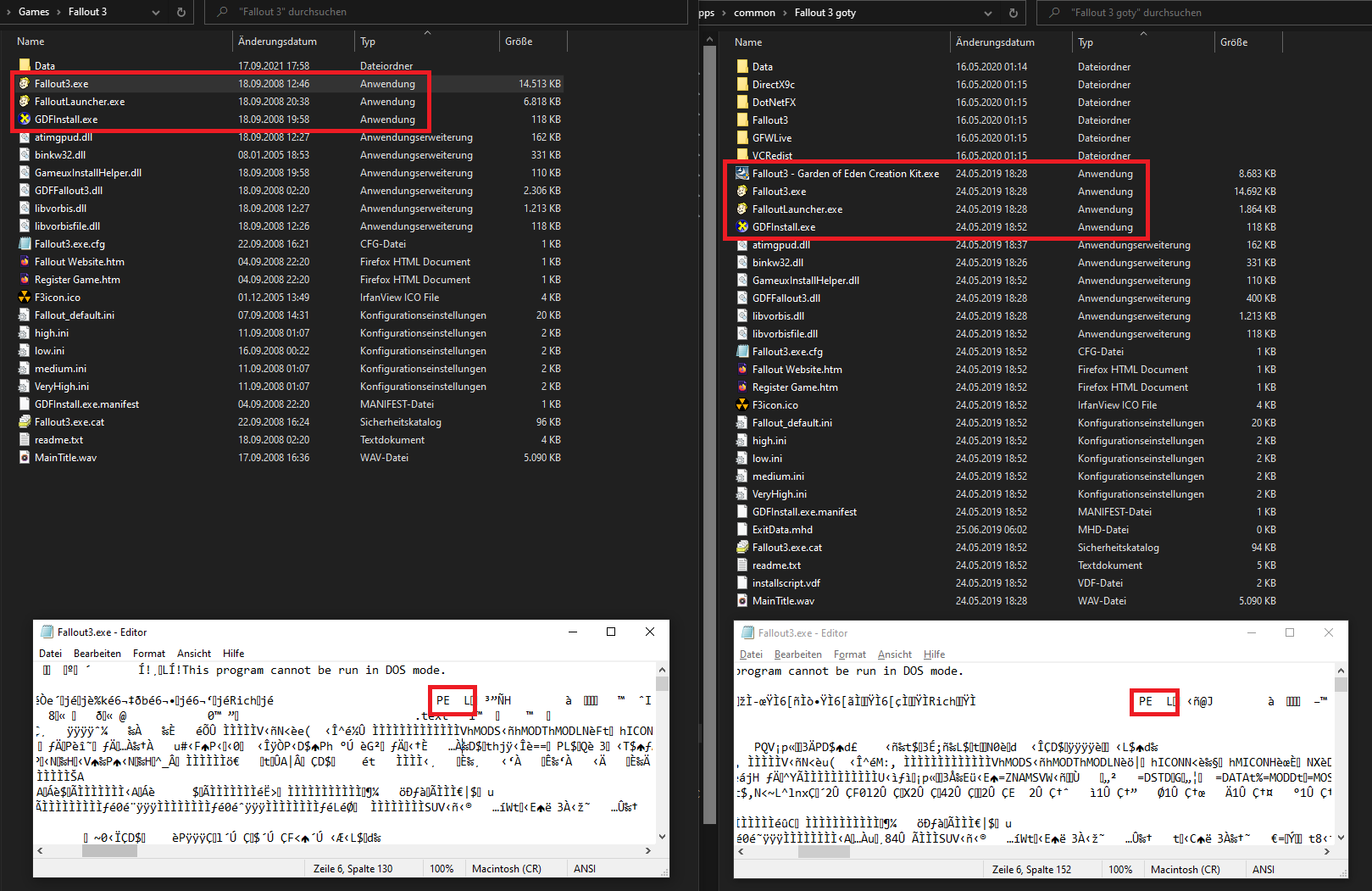This screenshot has height=891, width=1372.
Task: Select the Data folder icon in Fallout 3 goty window
Action: coord(742,66)
